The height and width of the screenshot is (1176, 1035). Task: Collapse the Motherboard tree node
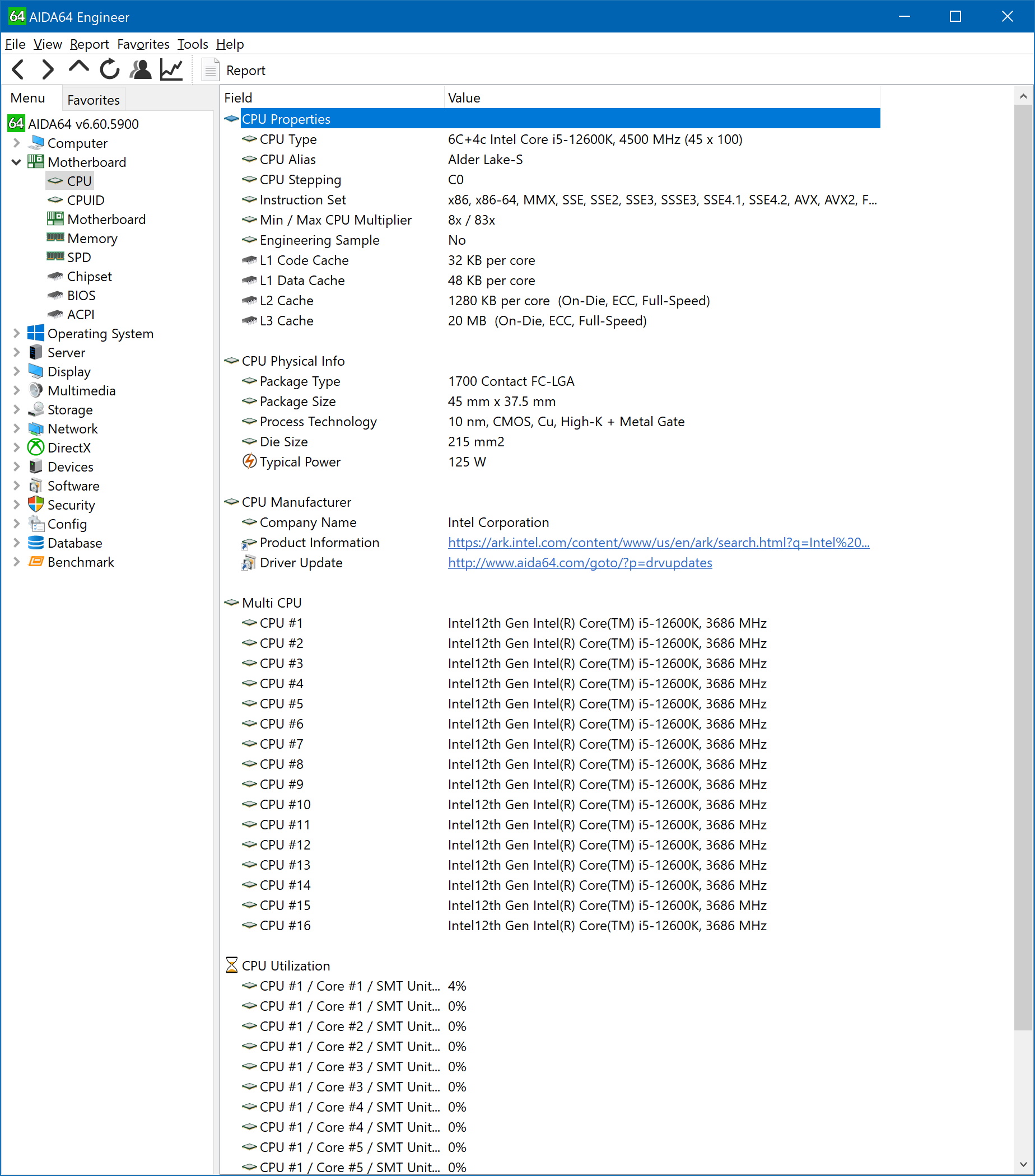16,162
